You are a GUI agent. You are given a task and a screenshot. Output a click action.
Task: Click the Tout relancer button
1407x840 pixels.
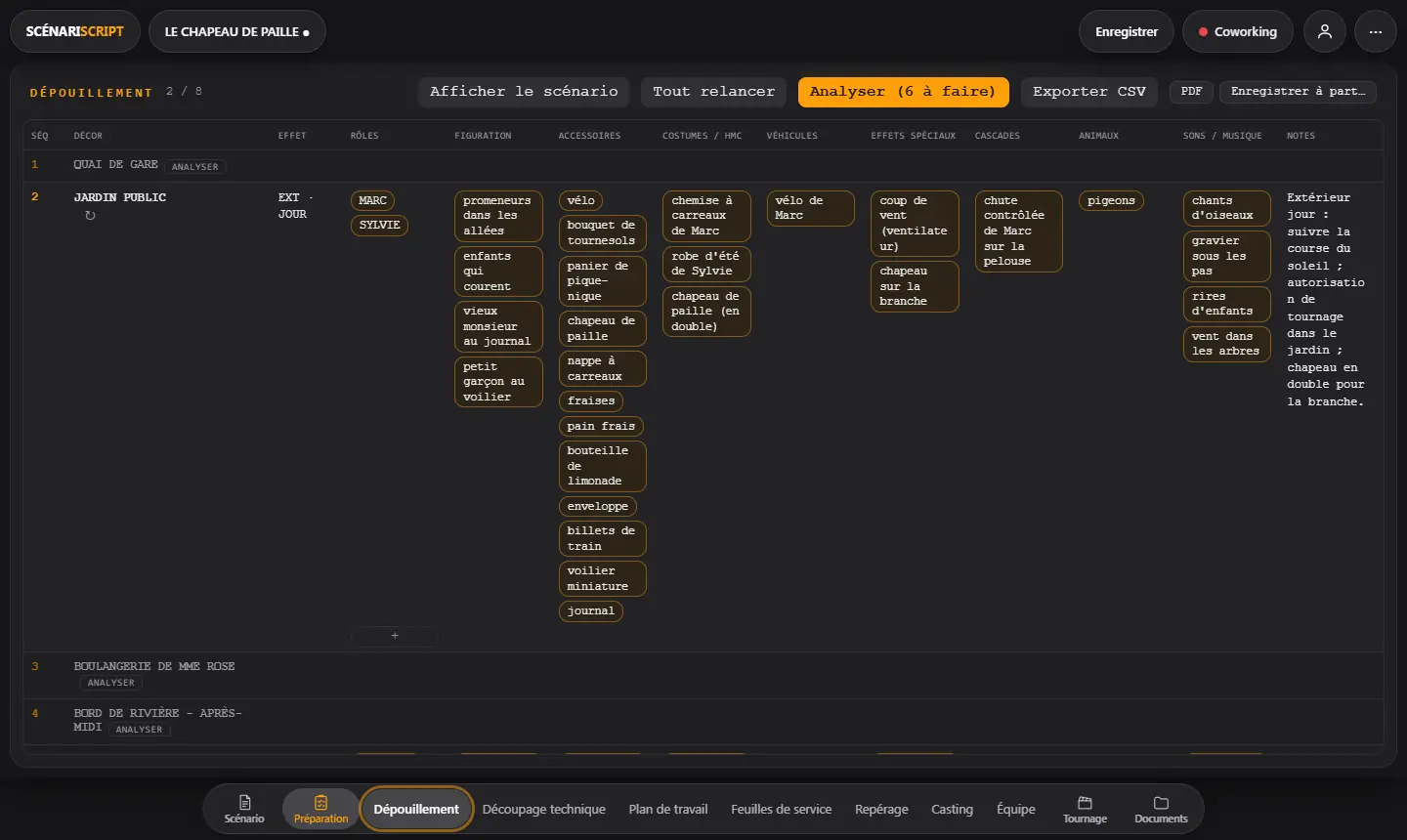714,92
